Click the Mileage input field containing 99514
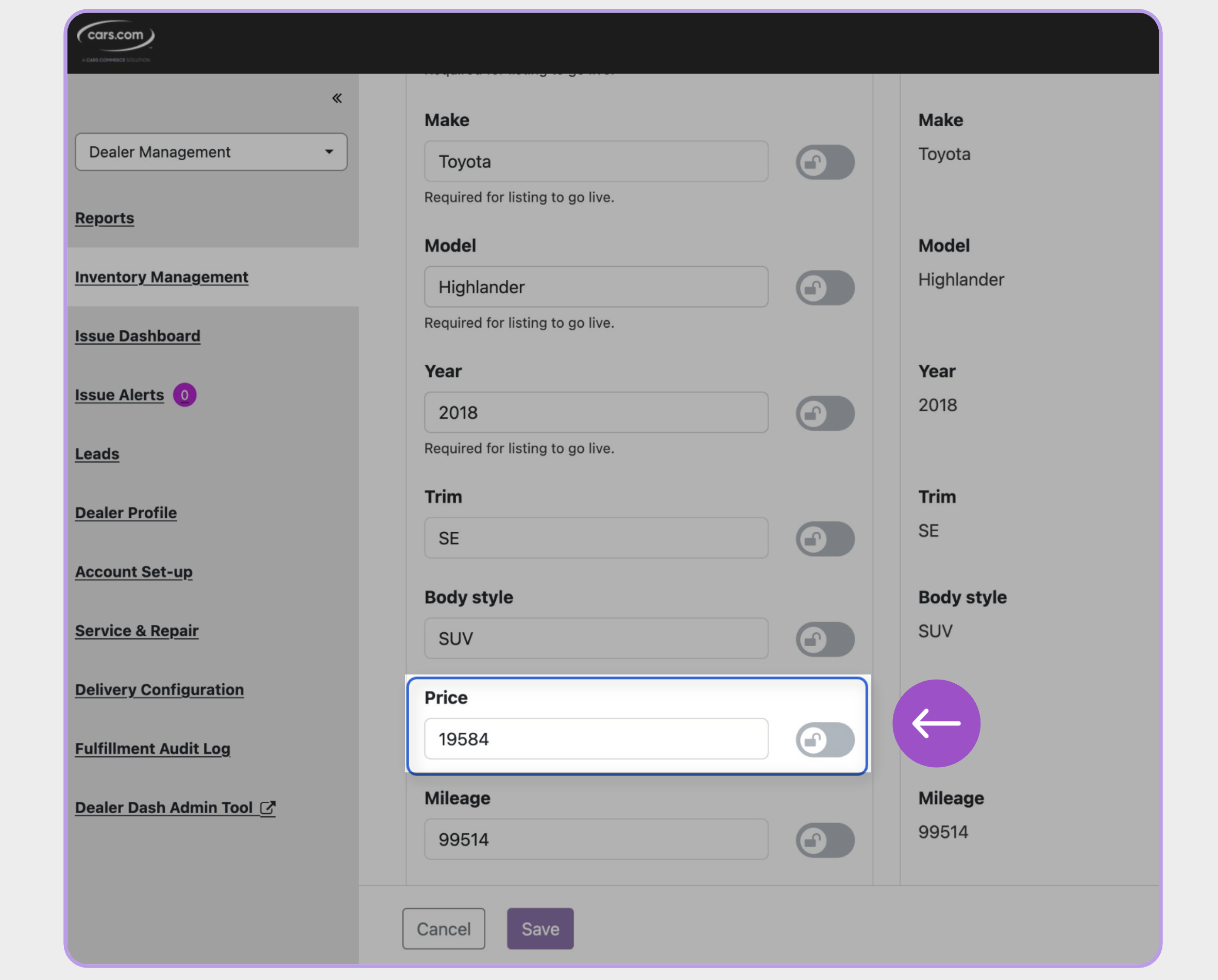 pos(596,839)
